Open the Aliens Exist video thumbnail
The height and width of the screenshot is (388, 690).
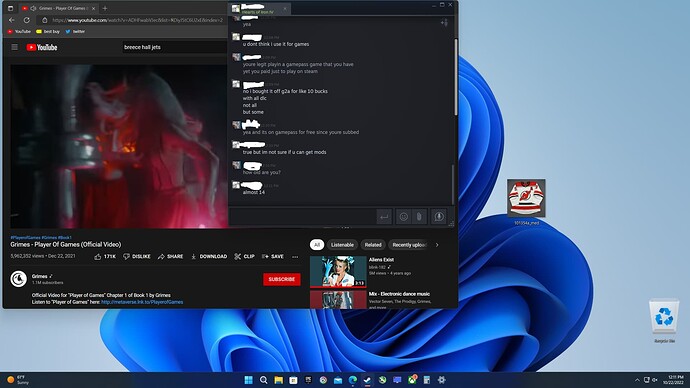coord(338,271)
